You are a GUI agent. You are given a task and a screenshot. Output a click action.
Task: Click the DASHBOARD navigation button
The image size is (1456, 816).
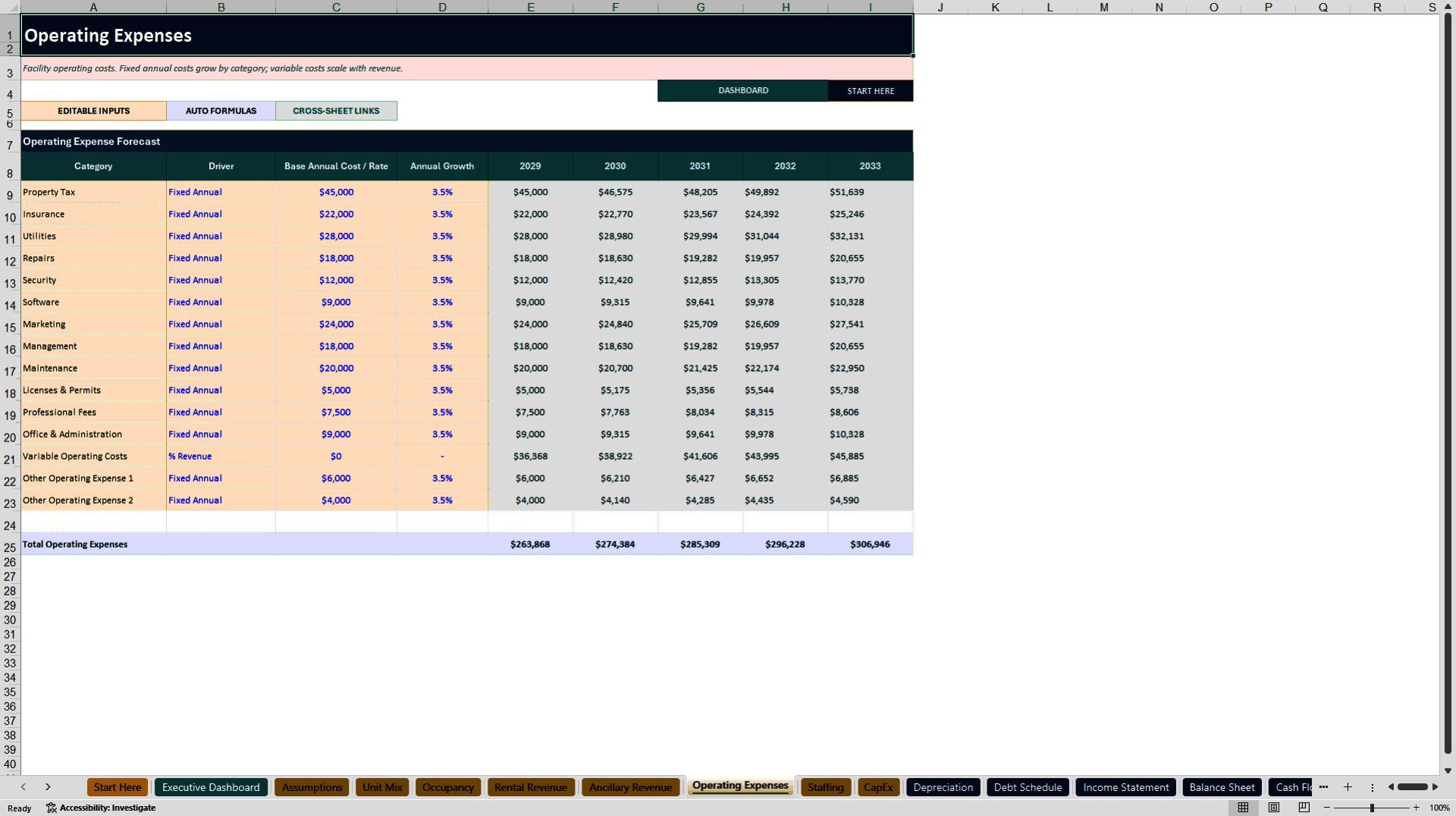point(743,90)
